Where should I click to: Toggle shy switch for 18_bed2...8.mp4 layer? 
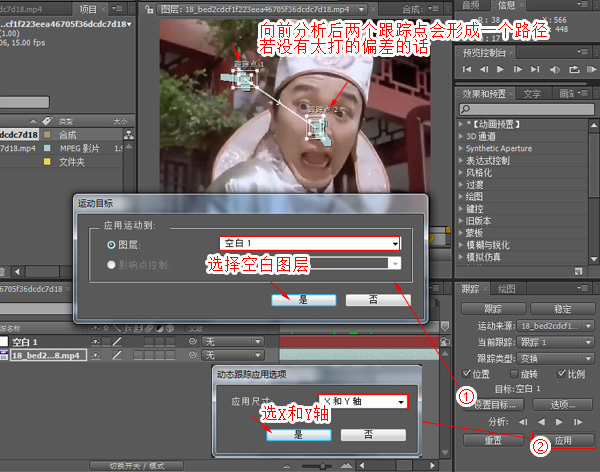[x=95, y=355]
